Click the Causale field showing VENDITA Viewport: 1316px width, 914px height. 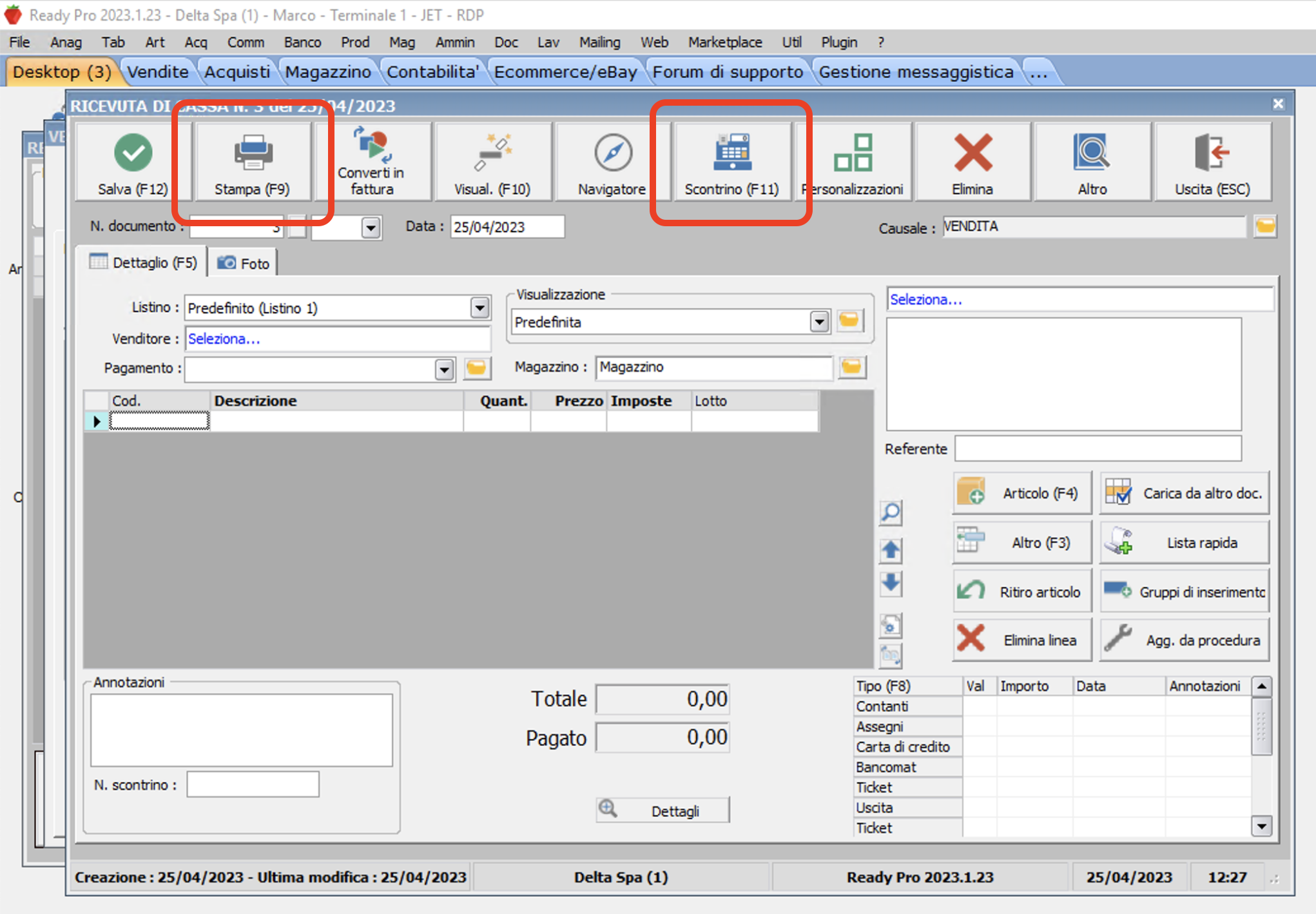click(1094, 227)
